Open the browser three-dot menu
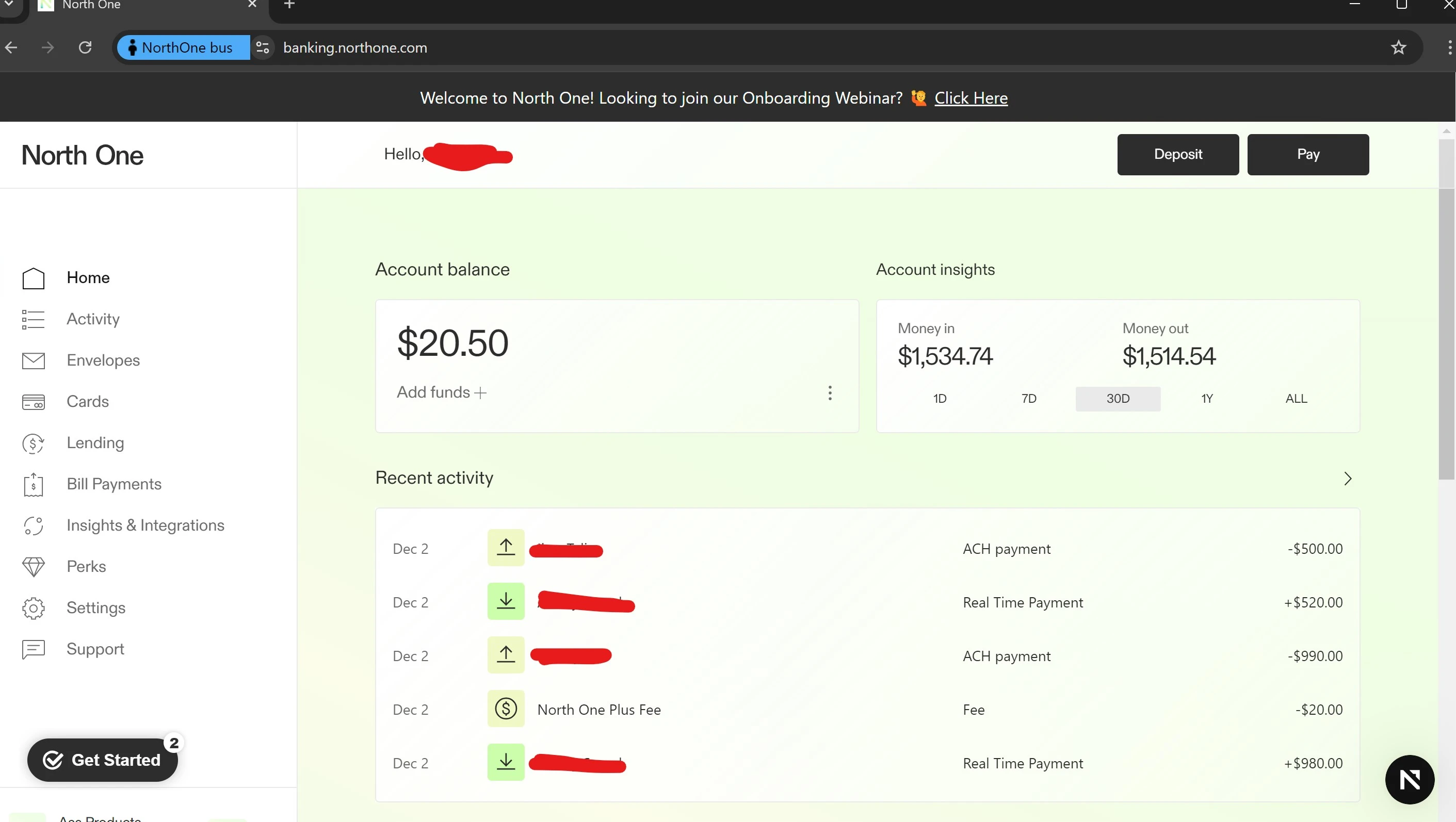1456x822 pixels. pos(1449,47)
